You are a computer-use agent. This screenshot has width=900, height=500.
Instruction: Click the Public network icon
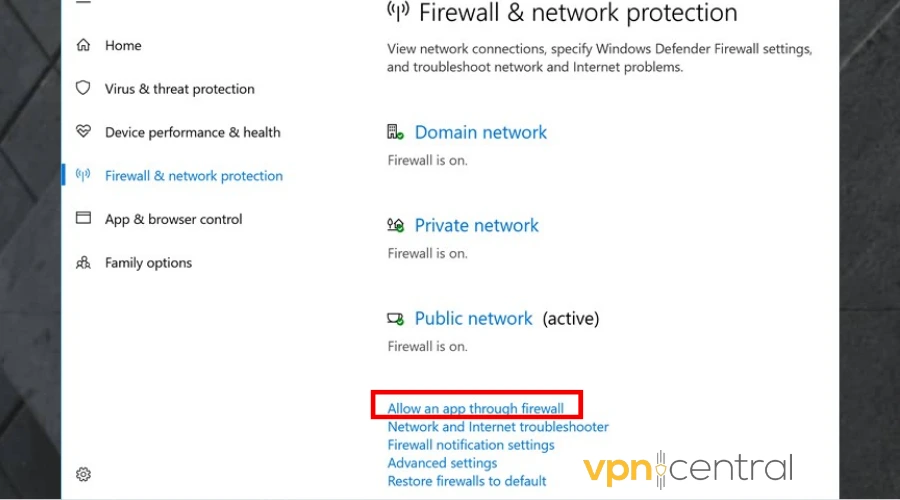click(396, 319)
